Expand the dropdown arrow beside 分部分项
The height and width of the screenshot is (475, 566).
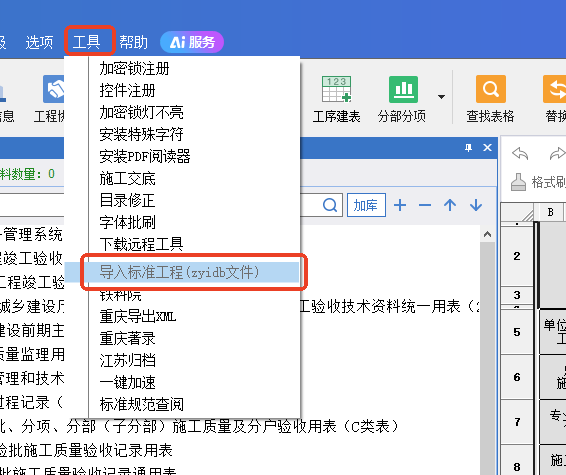point(441,97)
